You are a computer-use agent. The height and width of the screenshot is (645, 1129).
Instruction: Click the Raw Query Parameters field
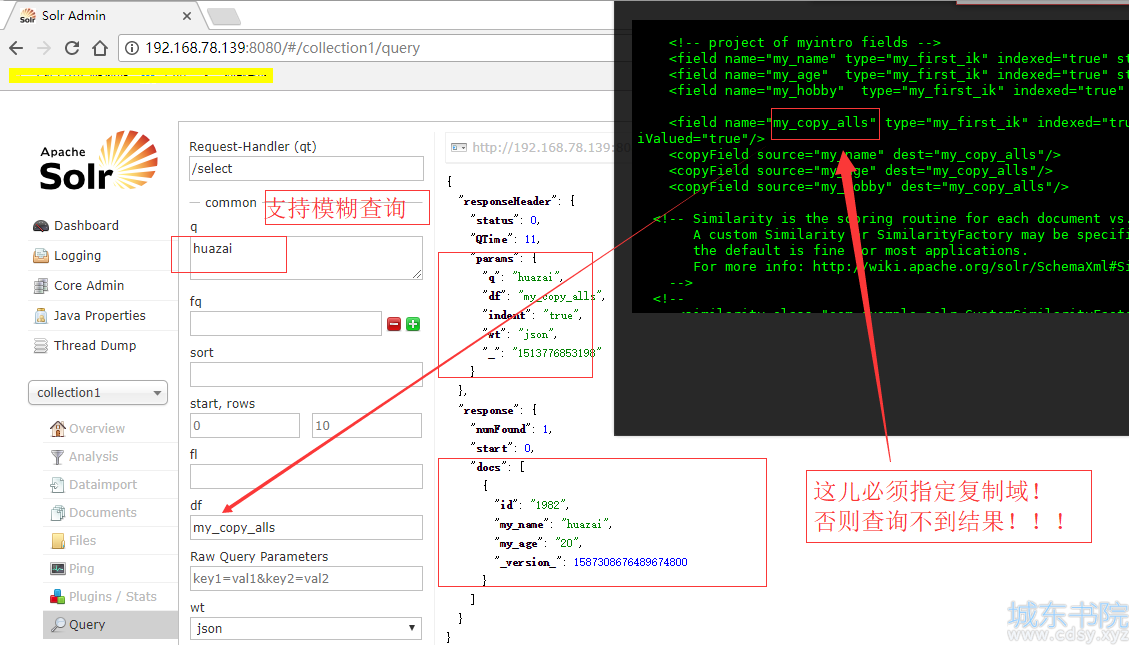pyautogui.click(x=306, y=579)
